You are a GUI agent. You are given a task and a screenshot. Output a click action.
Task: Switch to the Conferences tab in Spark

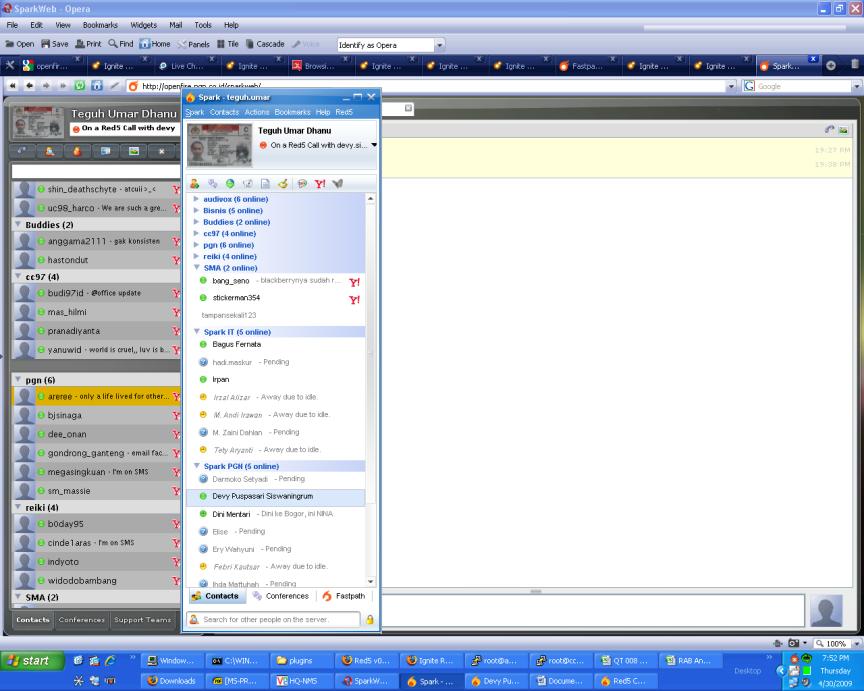tap(281, 596)
